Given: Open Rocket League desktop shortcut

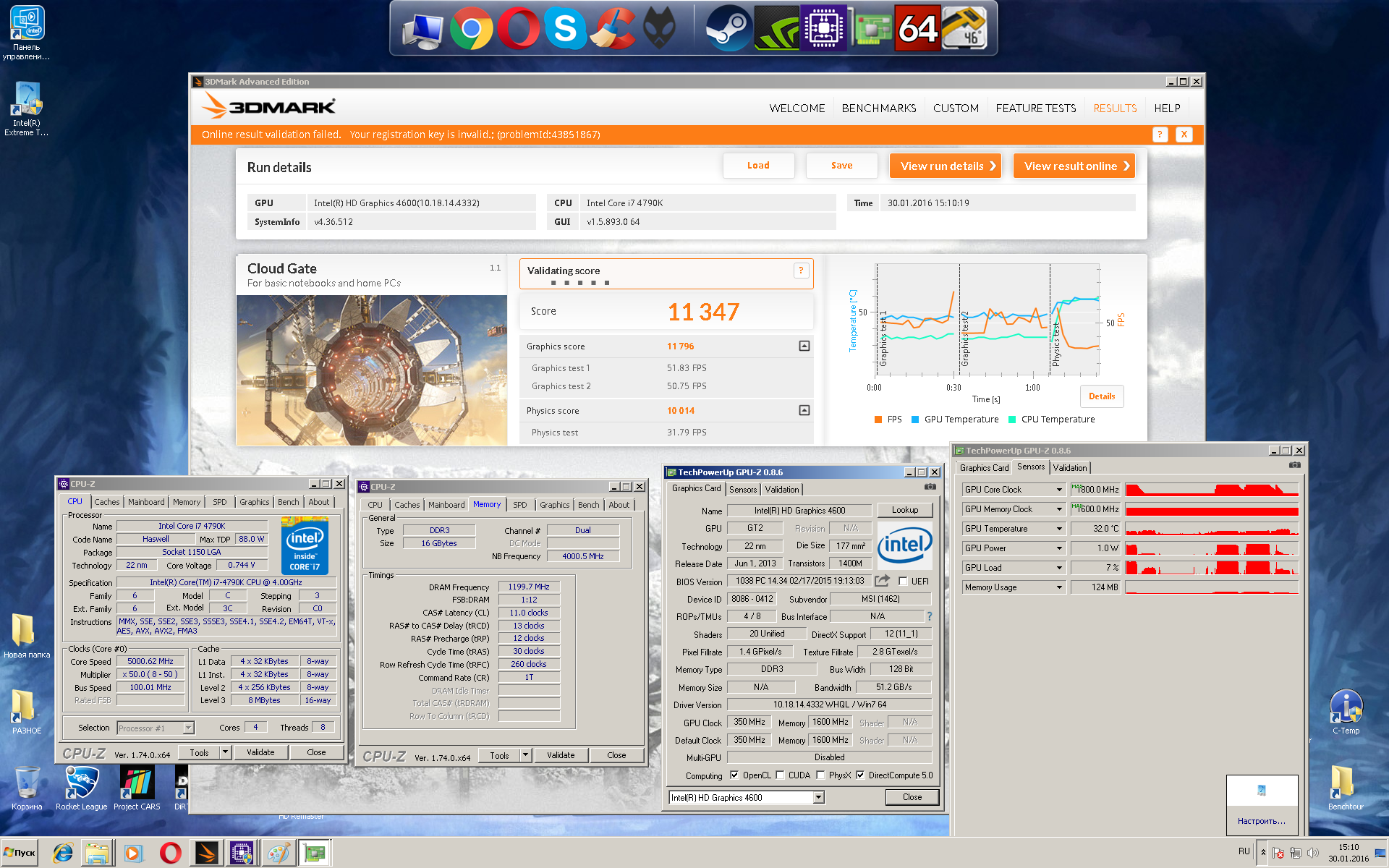Looking at the screenshot, I should click(81, 788).
